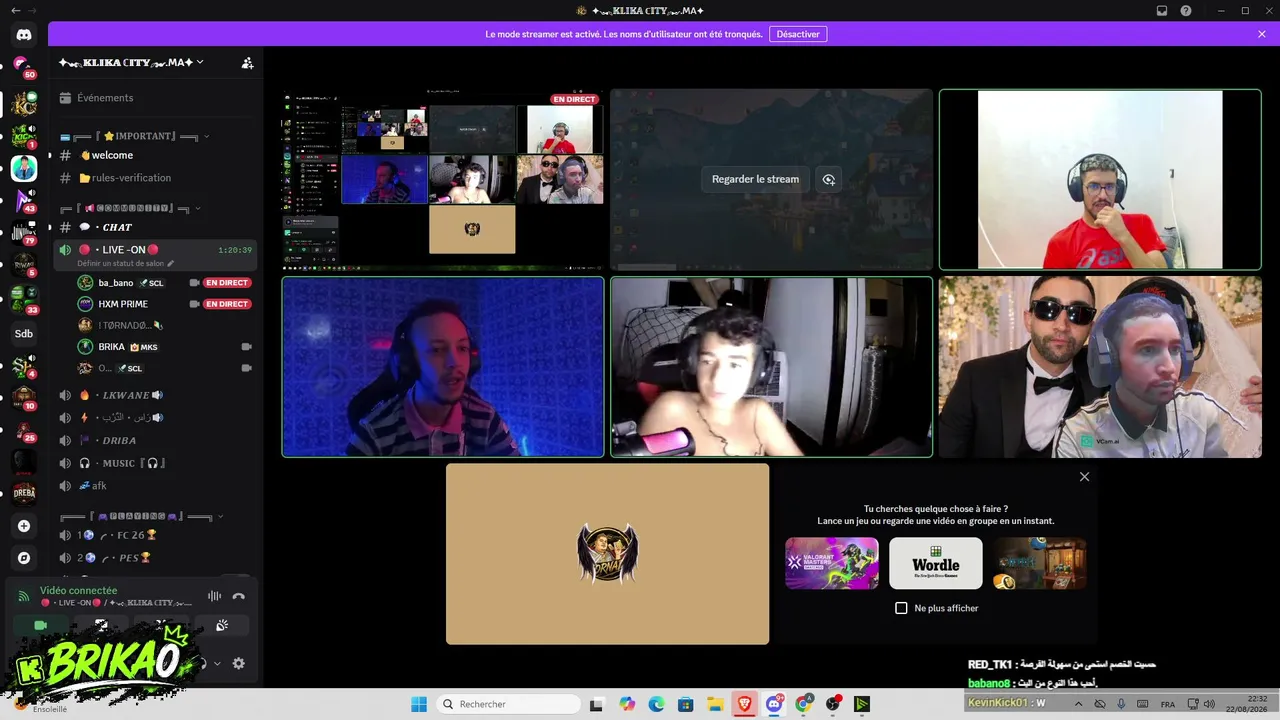Dismiss the streamer mode banner
The image size is (1280, 720).
coord(1262,34)
